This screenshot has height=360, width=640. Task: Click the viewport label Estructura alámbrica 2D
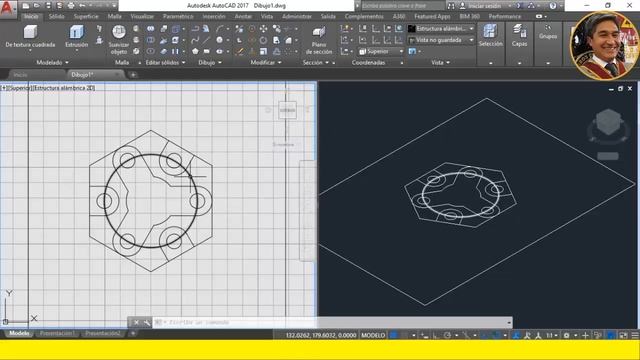pos(64,88)
